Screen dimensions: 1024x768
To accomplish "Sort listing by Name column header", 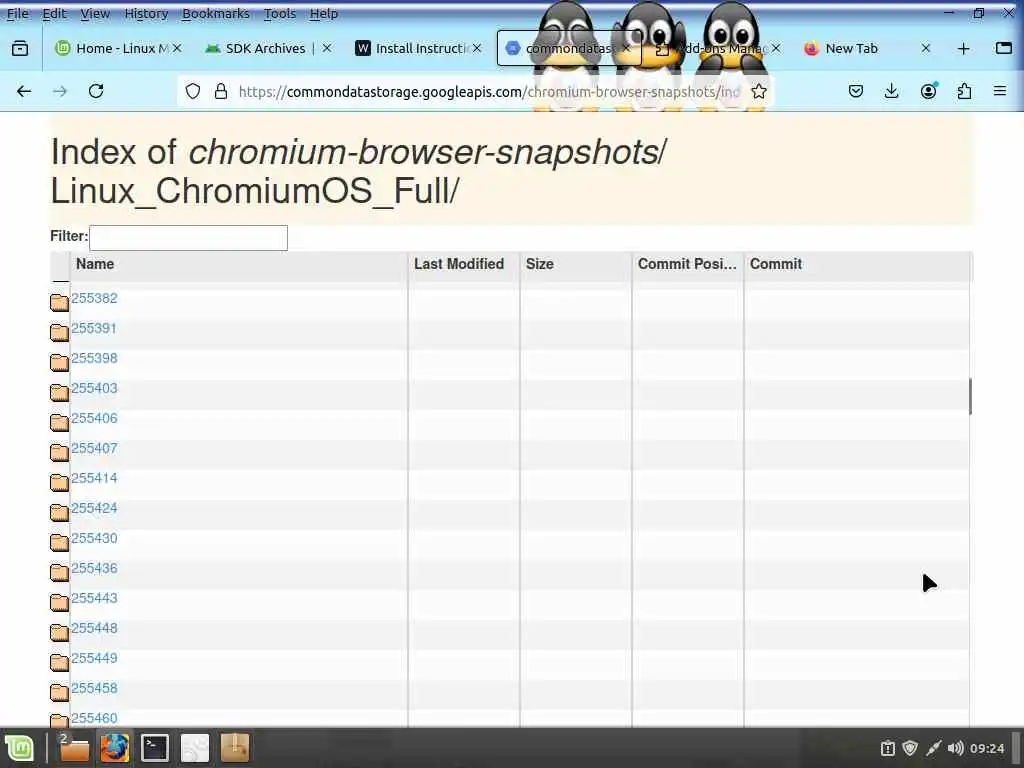I will 238,264.
